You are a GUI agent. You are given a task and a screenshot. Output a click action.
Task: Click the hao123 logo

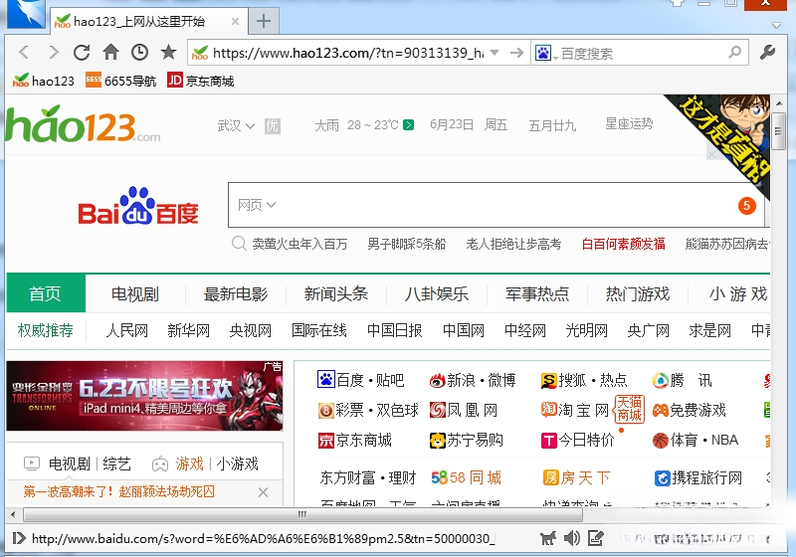click(x=83, y=124)
